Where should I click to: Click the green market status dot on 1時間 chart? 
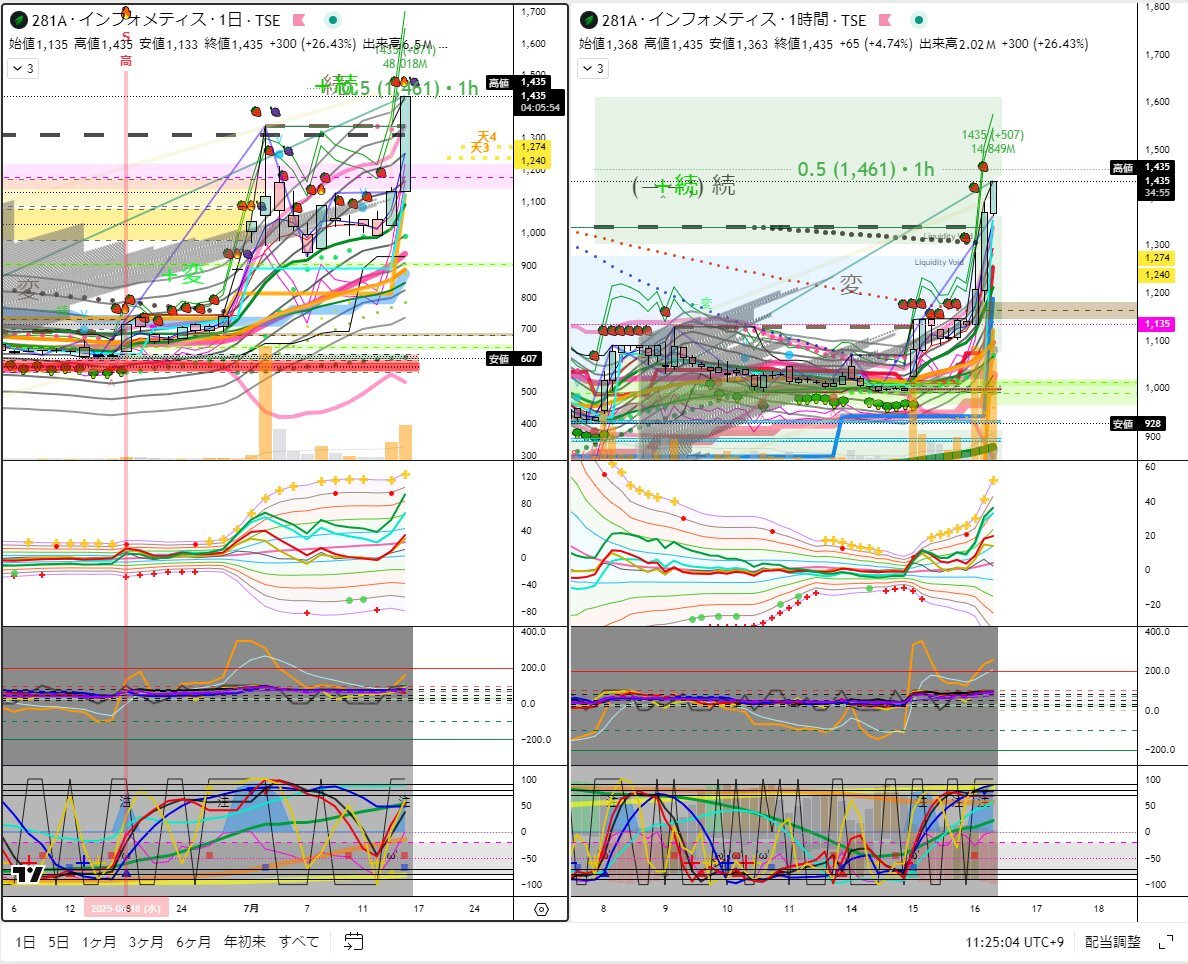[918, 20]
